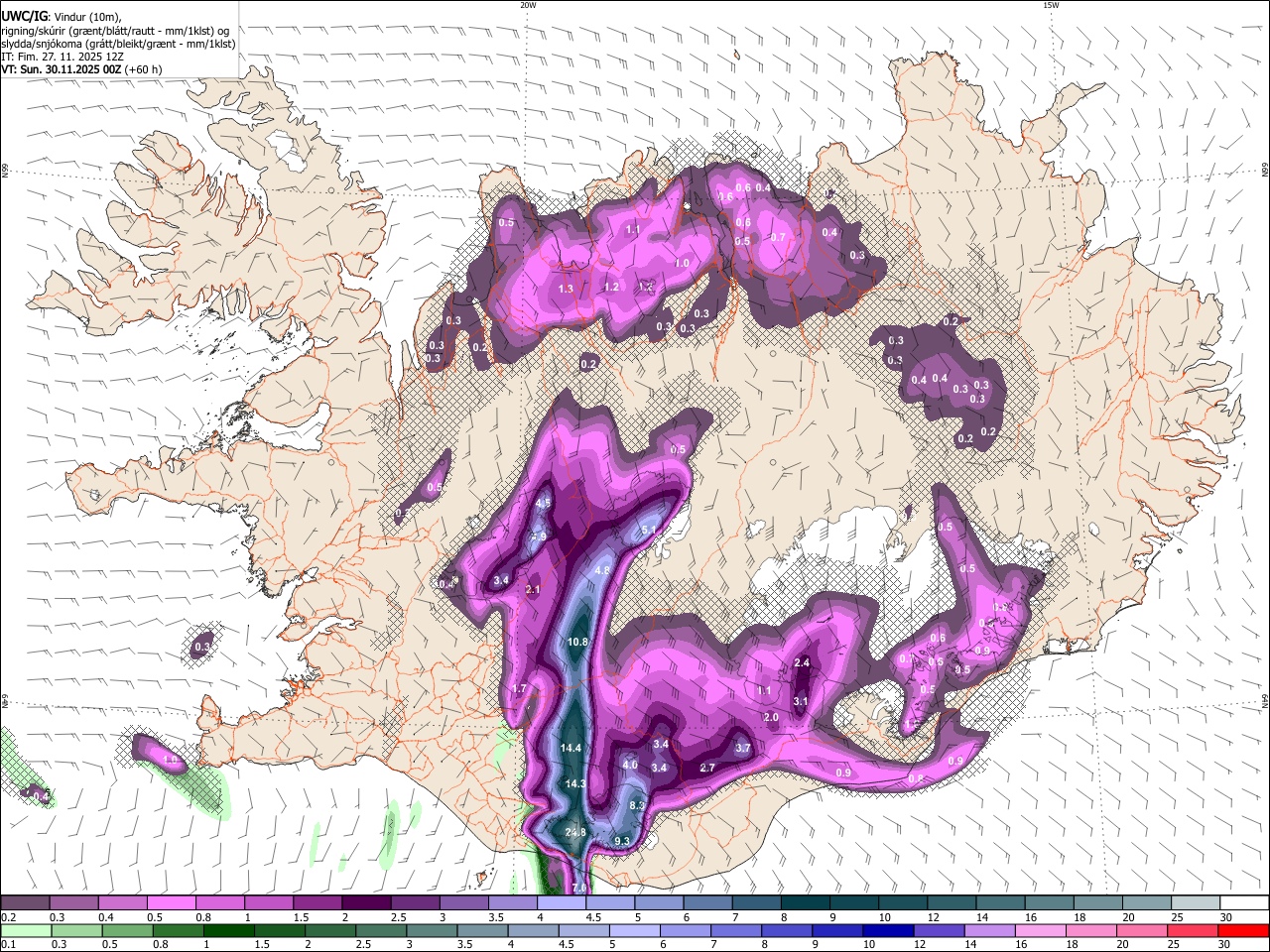Image resolution: width=1270 pixels, height=952 pixels.
Task: Select the '2.1' value on the map
Action: point(533,590)
